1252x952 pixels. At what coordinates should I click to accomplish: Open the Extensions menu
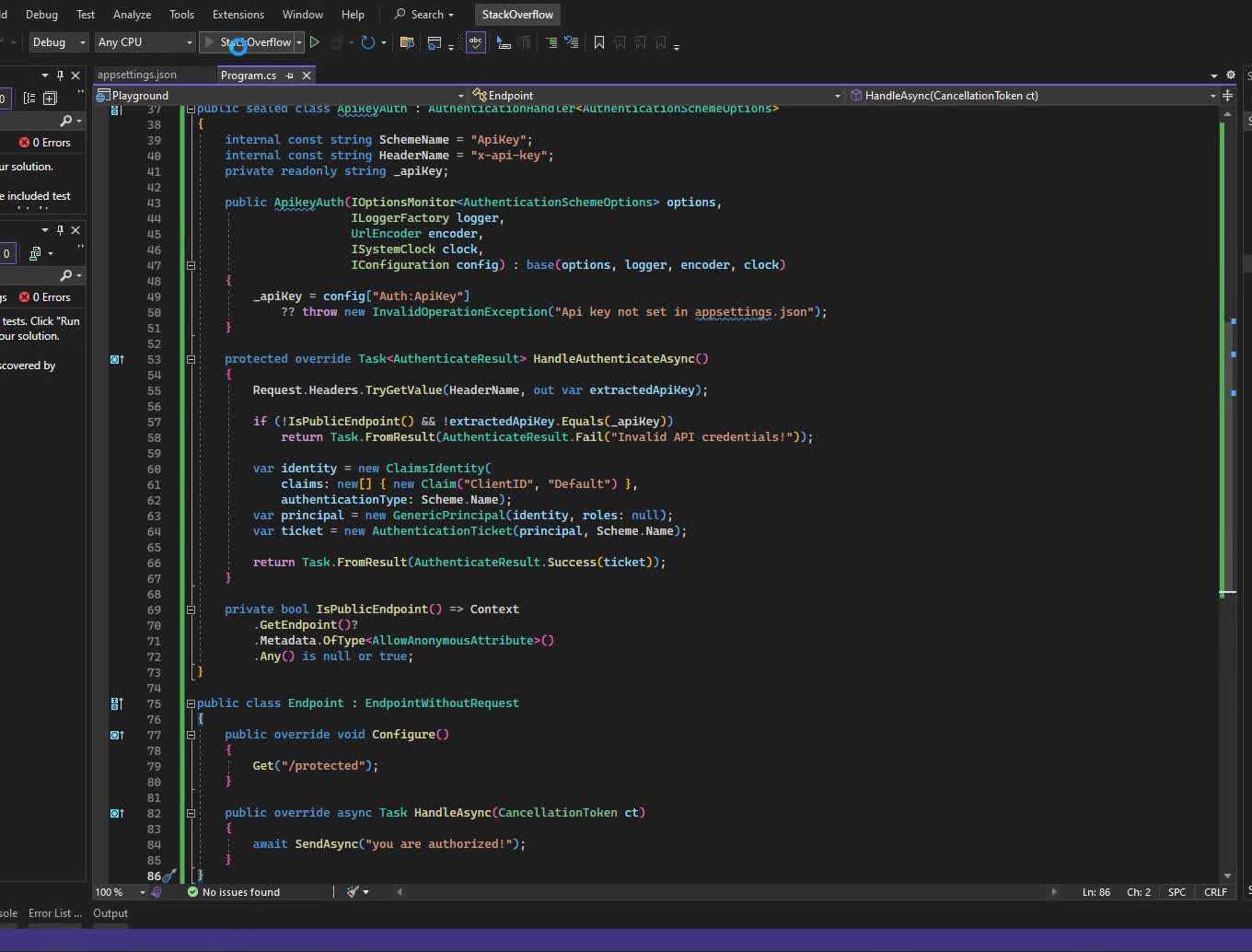(238, 14)
